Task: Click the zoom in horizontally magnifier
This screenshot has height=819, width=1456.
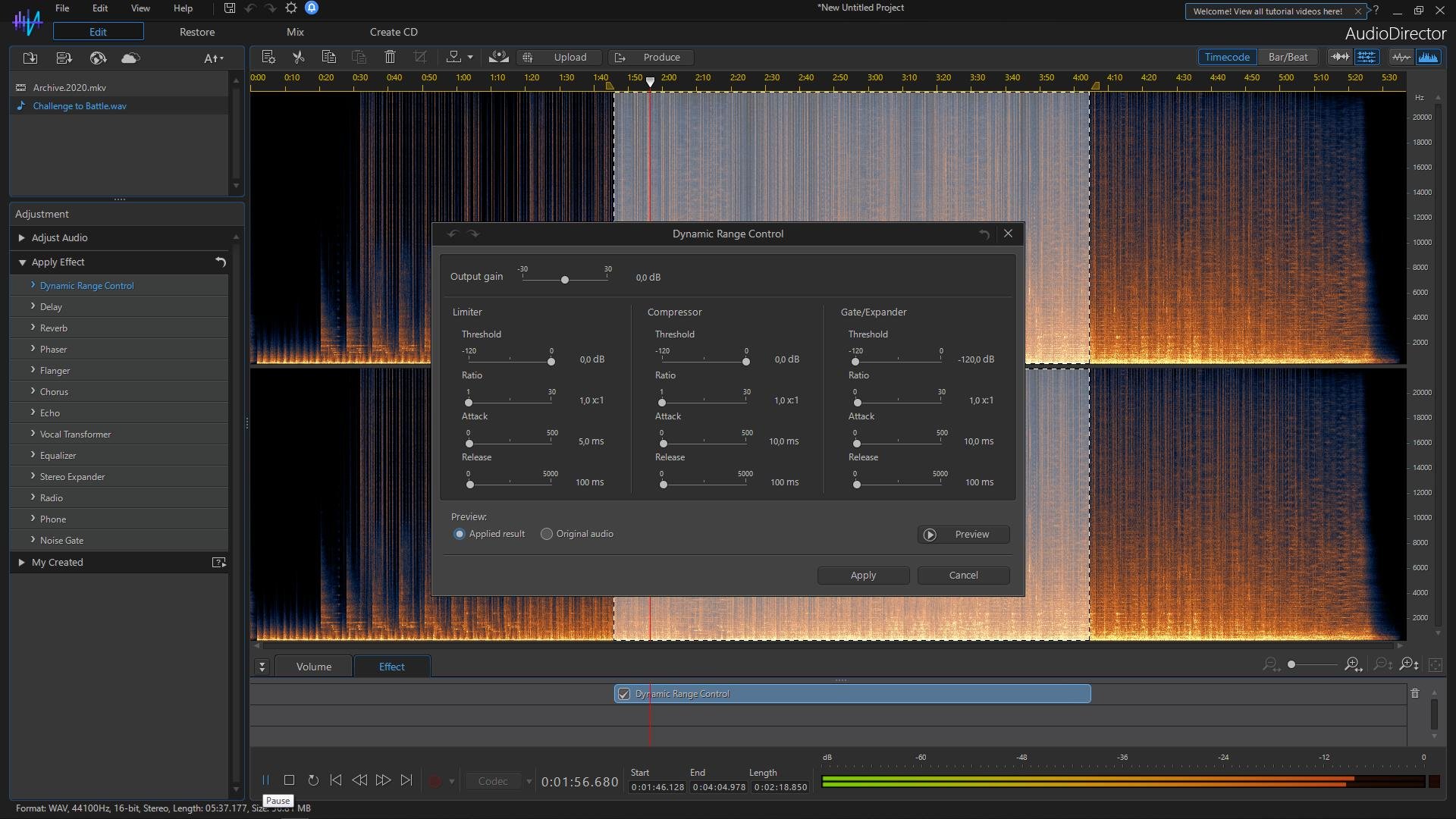Action: click(x=1352, y=665)
